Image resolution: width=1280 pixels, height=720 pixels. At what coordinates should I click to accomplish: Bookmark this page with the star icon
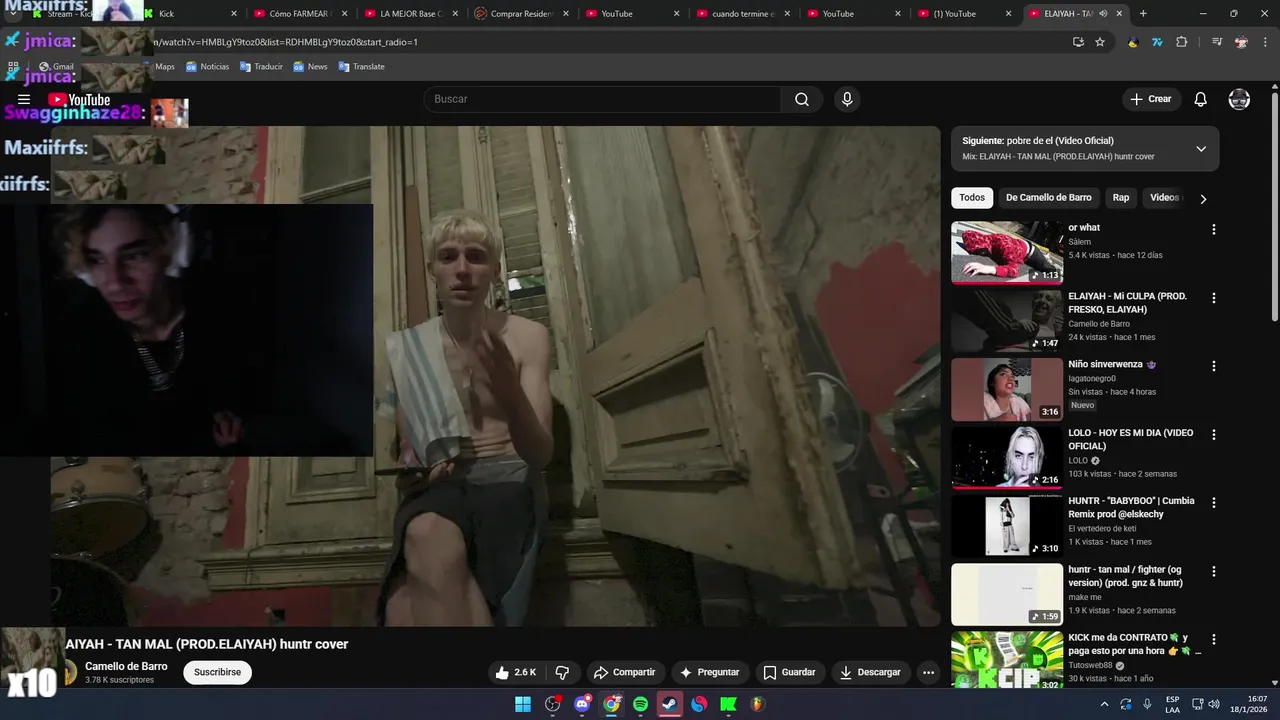1100,42
